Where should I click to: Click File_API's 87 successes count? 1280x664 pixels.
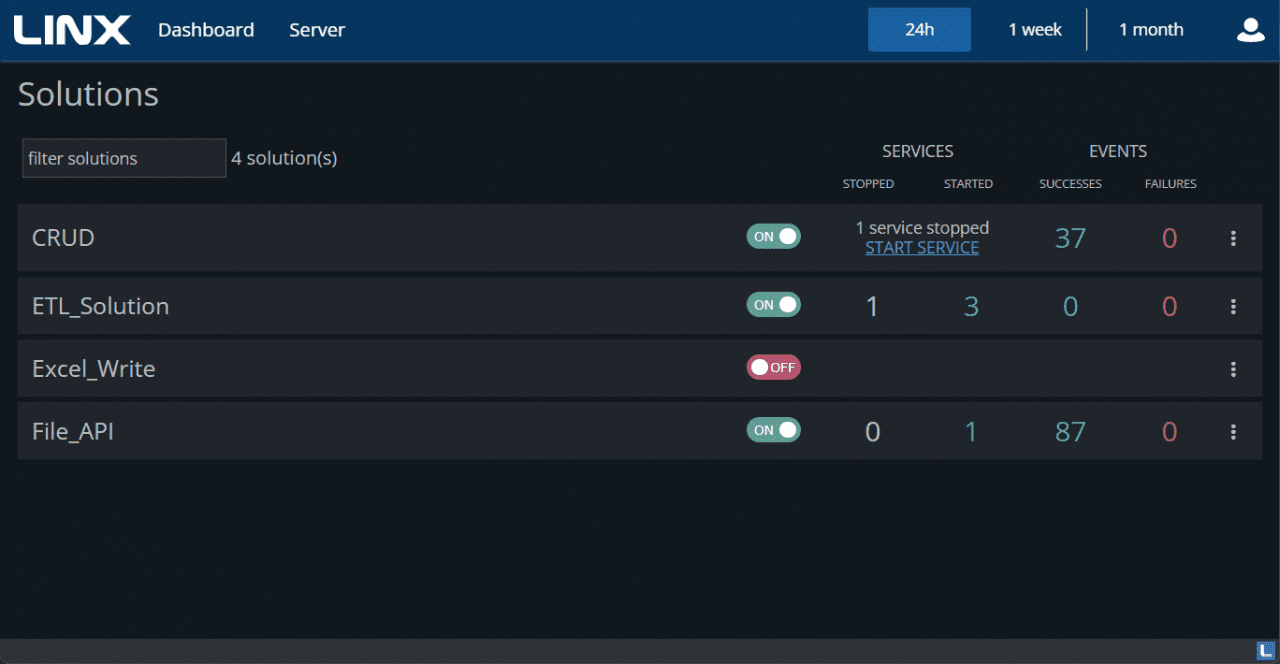[1070, 431]
